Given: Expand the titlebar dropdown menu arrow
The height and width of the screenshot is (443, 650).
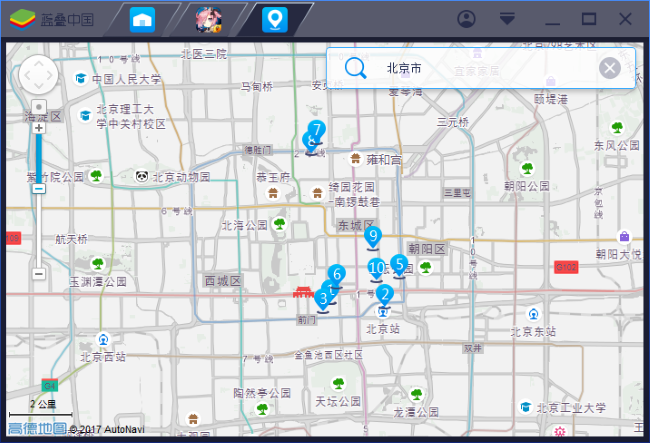Looking at the screenshot, I should [x=507, y=19].
